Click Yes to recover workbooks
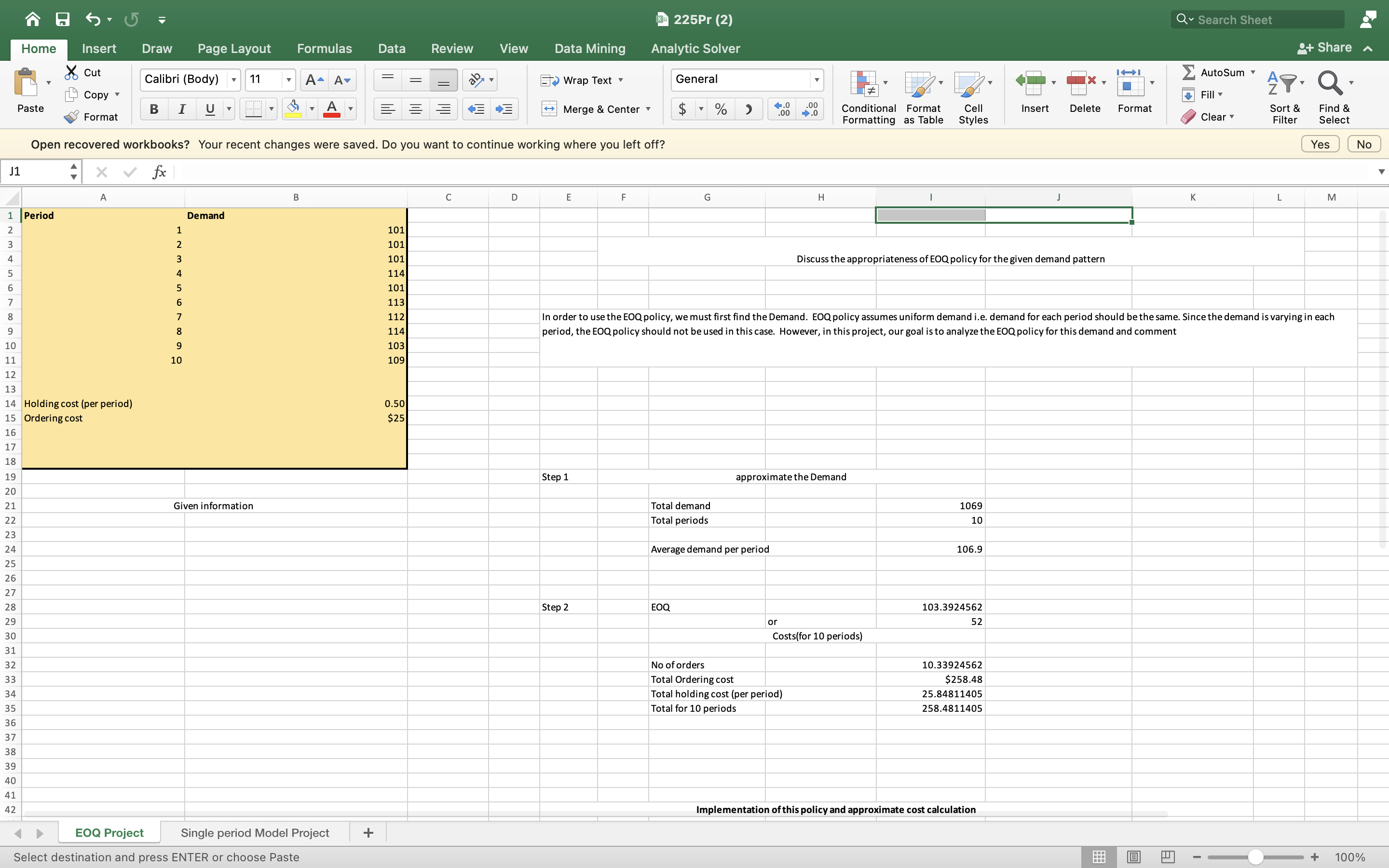Screen dimensions: 1389x868 coord(1320,144)
